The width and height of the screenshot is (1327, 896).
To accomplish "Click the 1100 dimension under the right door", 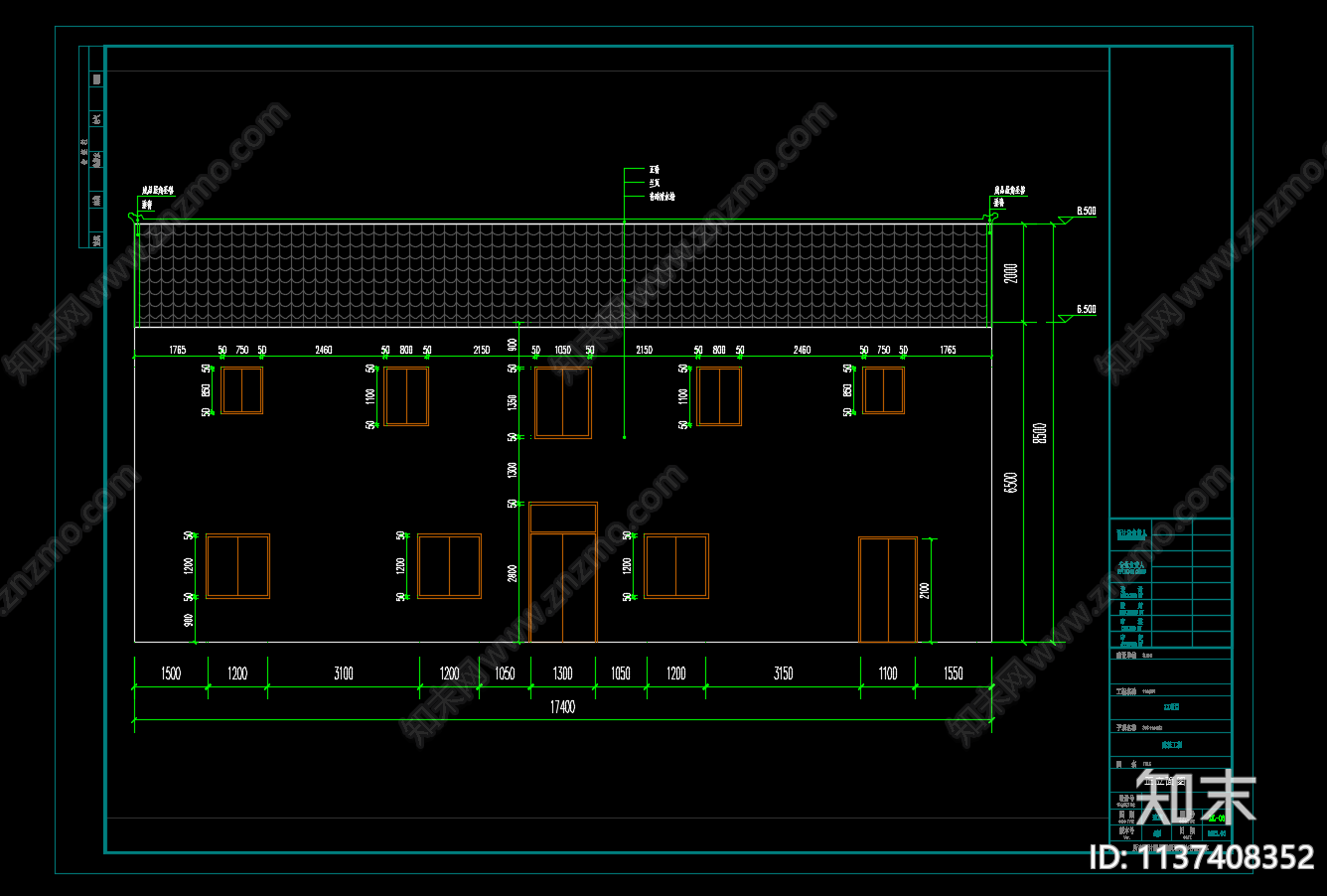I will (888, 673).
